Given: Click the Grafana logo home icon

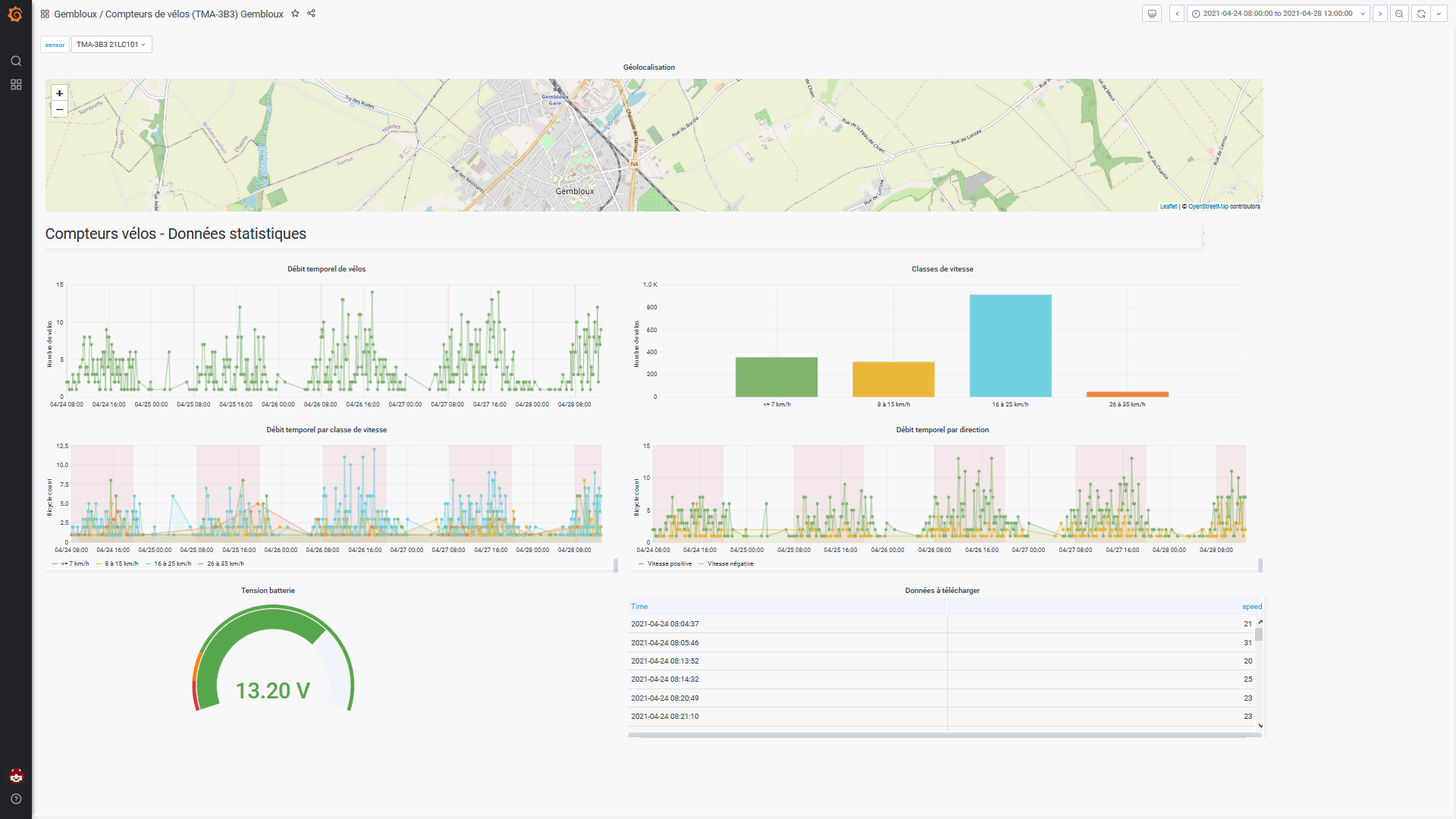Looking at the screenshot, I should (15, 14).
